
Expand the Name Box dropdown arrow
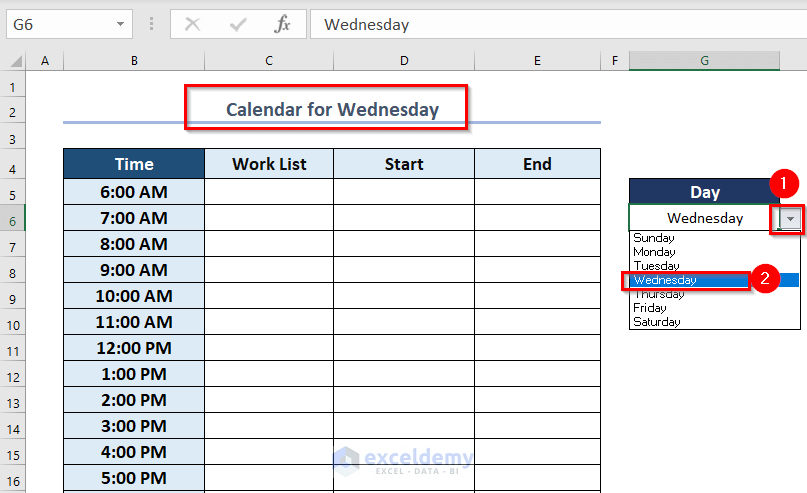point(120,24)
